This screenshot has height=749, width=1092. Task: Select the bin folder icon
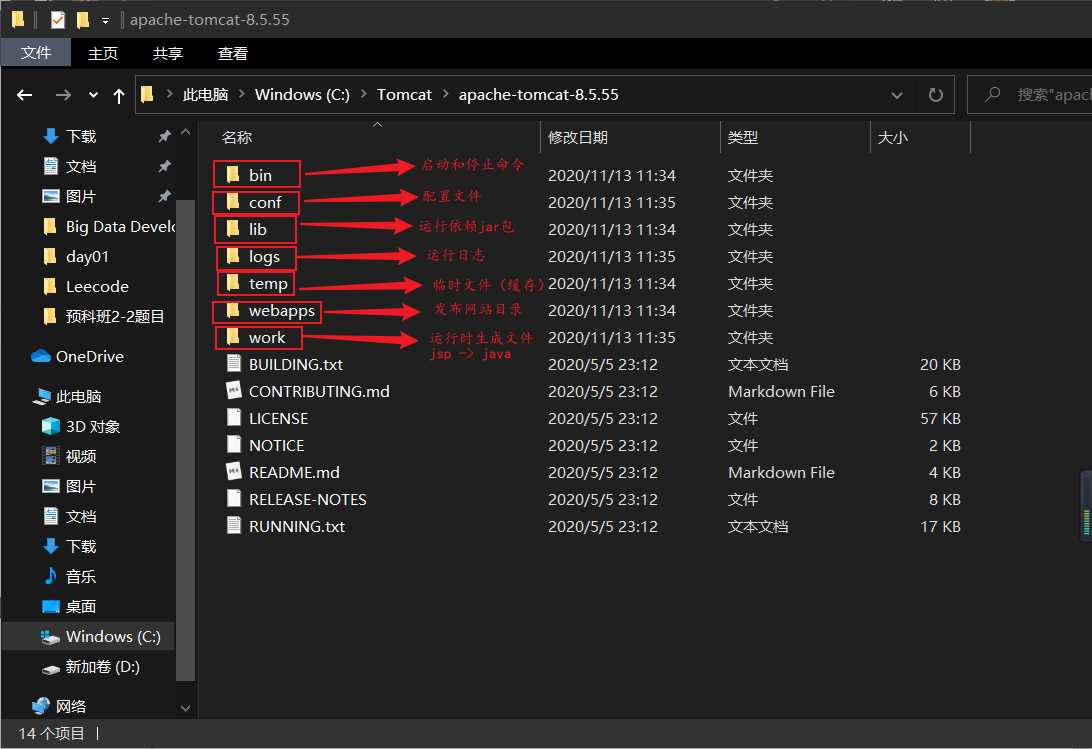[x=233, y=174]
